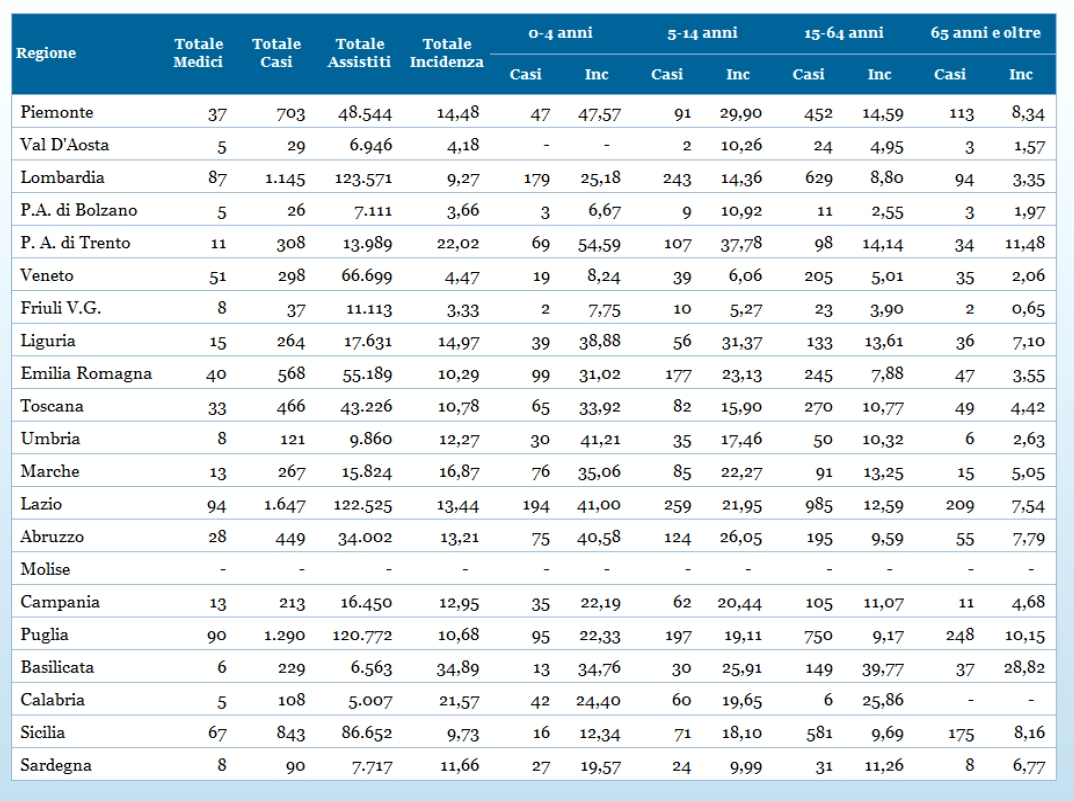Select Lazio assistiti value 122.525

tap(363, 506)
